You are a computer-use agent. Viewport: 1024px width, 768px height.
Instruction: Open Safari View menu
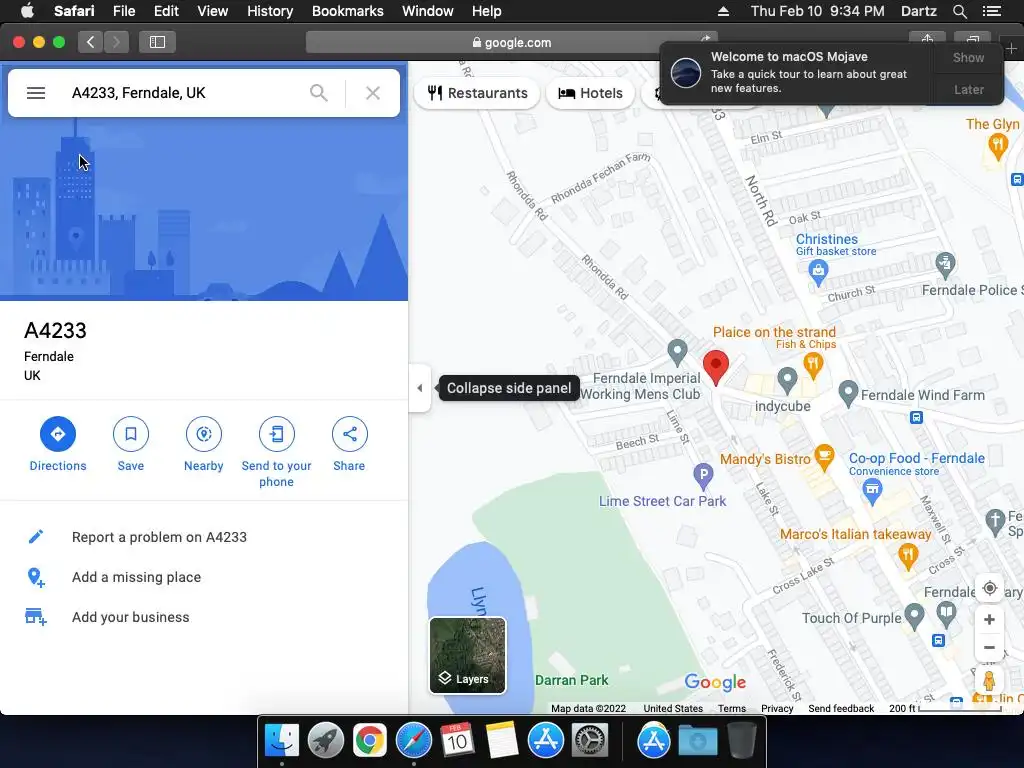(212, 11)
